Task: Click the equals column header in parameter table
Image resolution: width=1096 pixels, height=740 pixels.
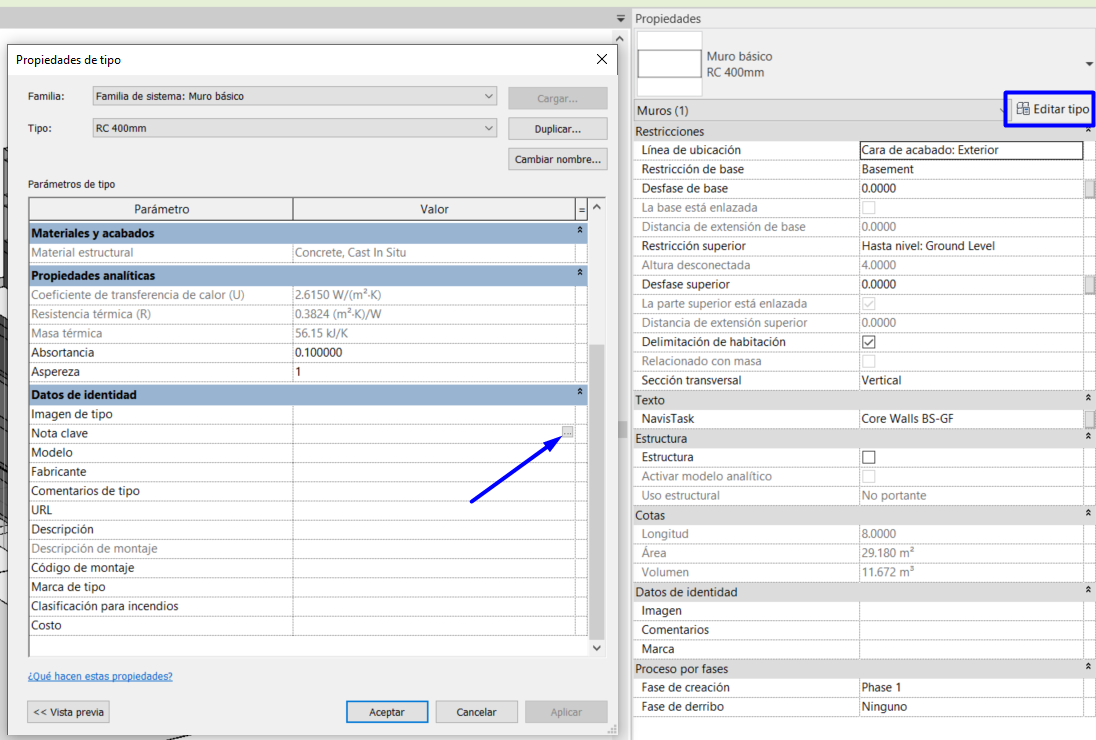Action: [x=582, y=209]
